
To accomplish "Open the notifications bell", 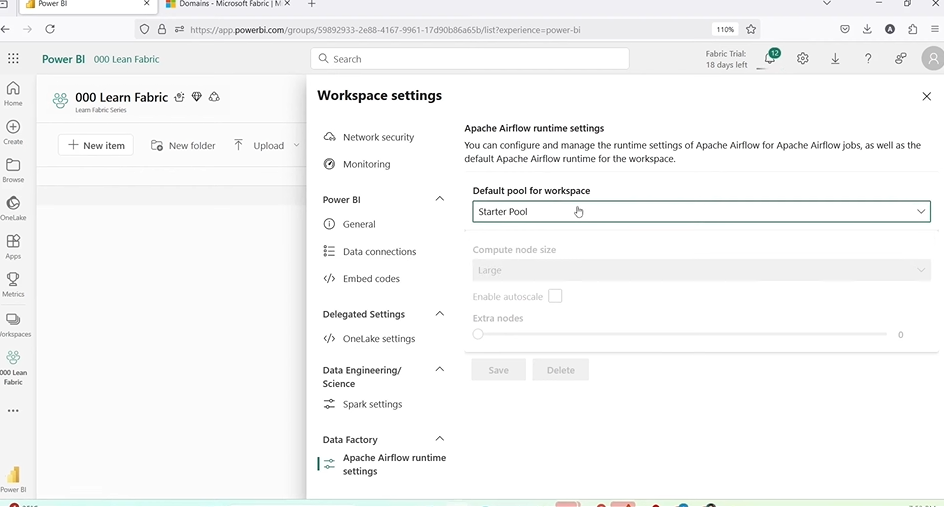I will tap(770, 58).
